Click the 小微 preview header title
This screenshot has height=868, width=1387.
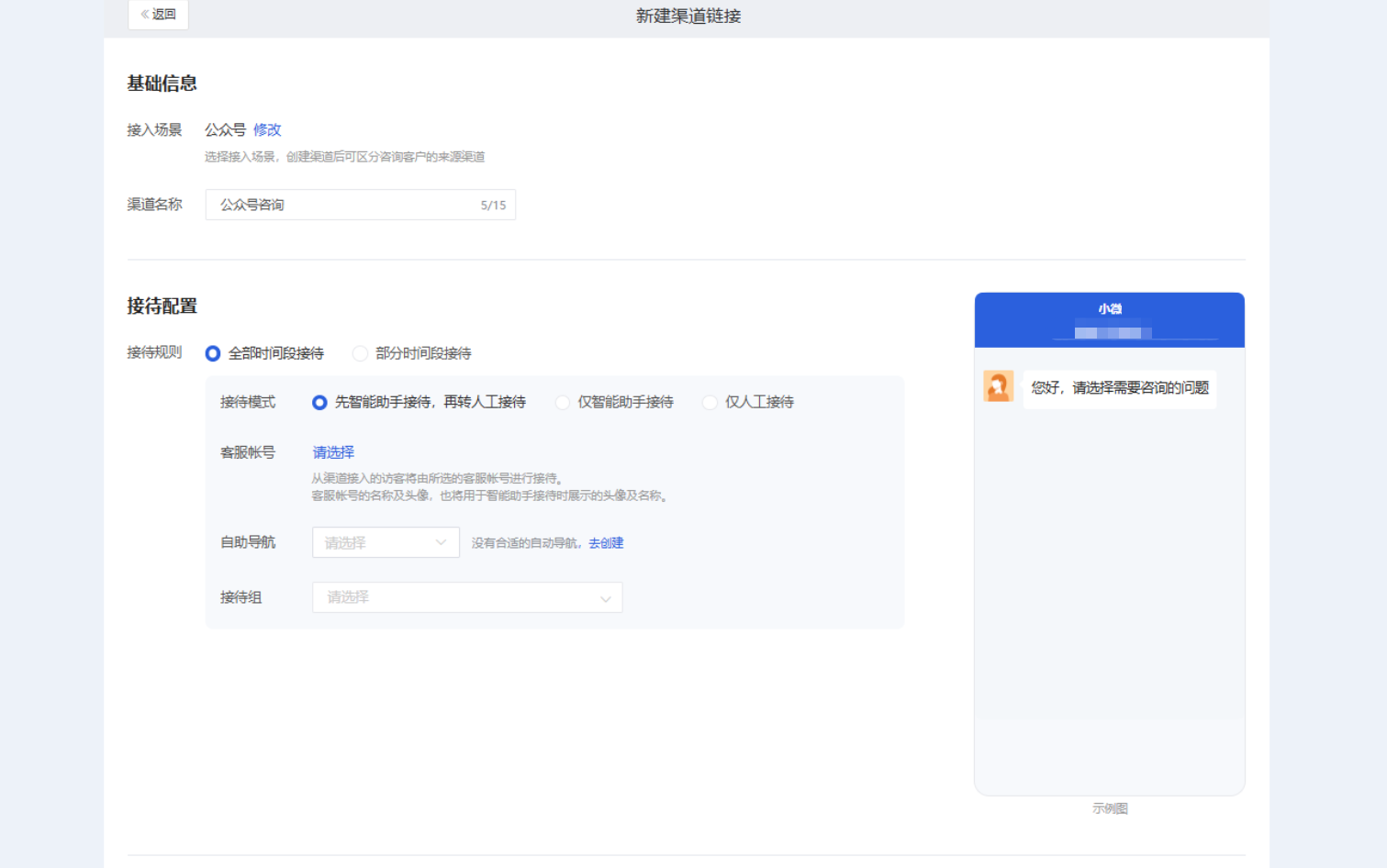tap(1110, 309)
